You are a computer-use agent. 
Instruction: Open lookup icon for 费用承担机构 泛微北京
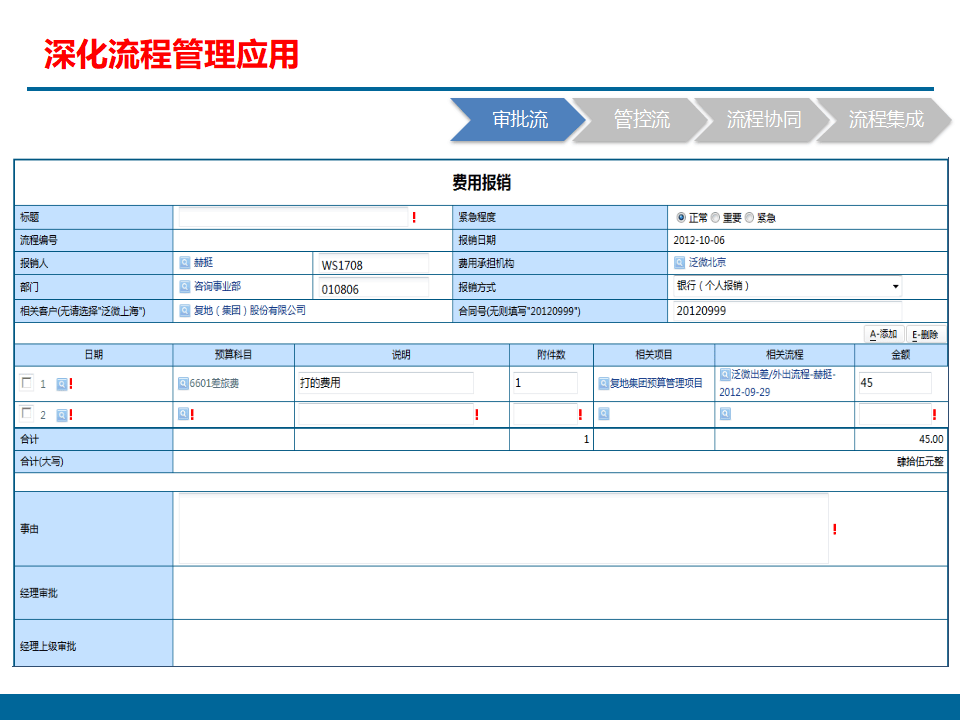pyautogui.click(x=679, y=263)
